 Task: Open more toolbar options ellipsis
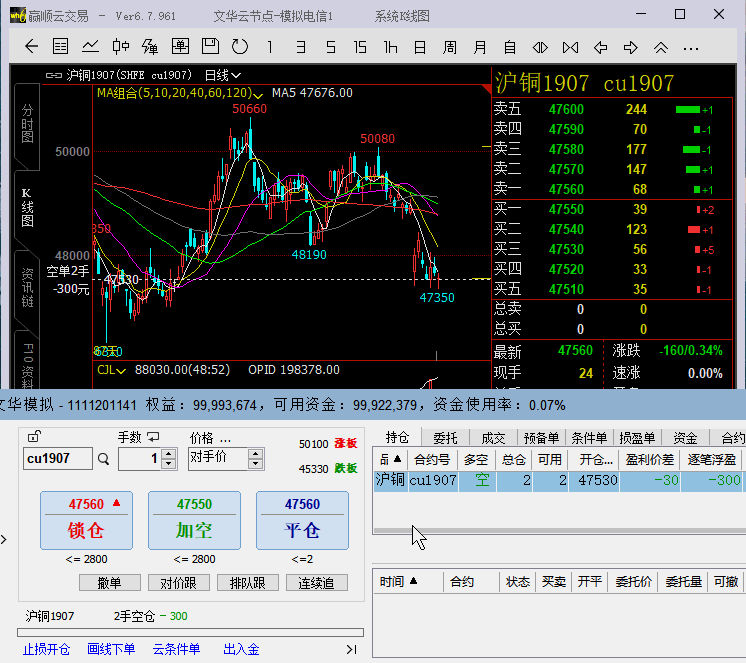click(x=691, y=49)
